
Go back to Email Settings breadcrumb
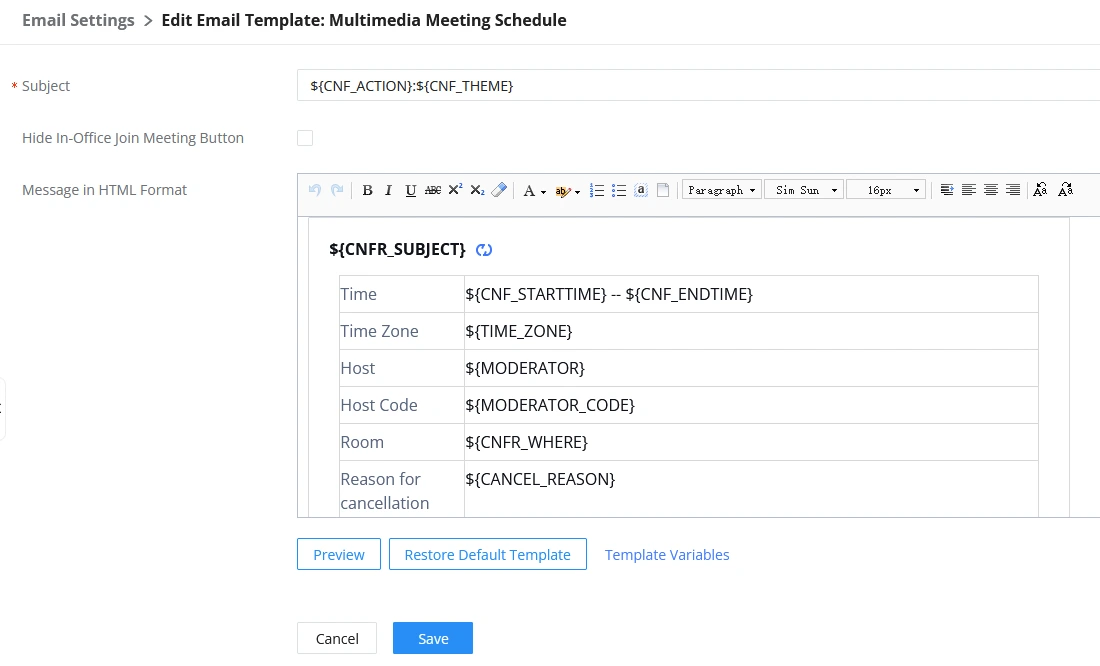click(78, 20)
